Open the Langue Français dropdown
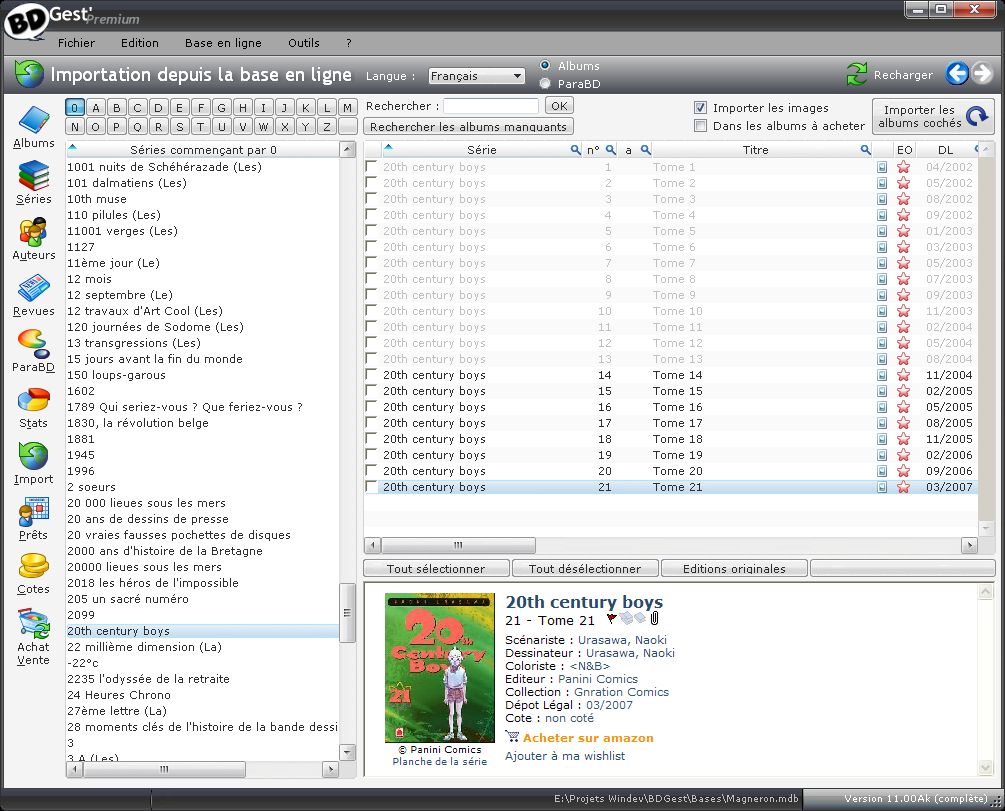Image resolution: width=1005 pixels, height=811 pixels. [476, 76]
